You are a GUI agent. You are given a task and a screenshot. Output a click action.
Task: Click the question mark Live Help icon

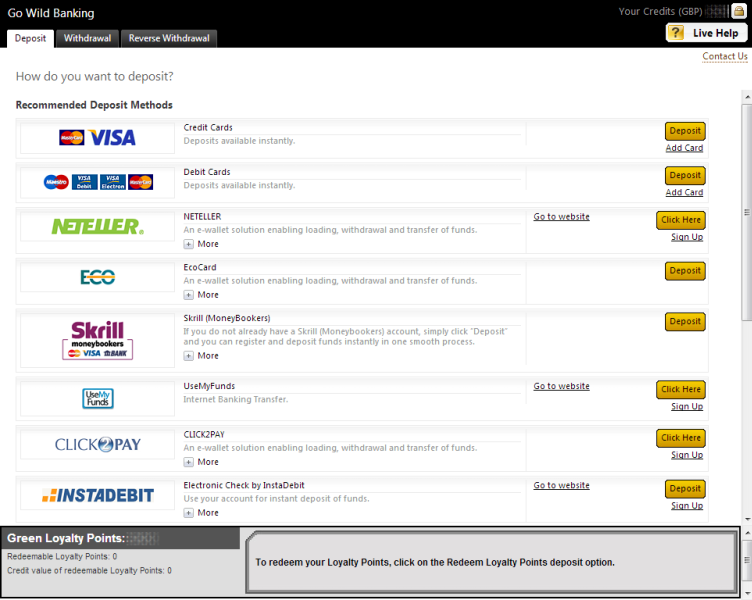pos(676,33)
